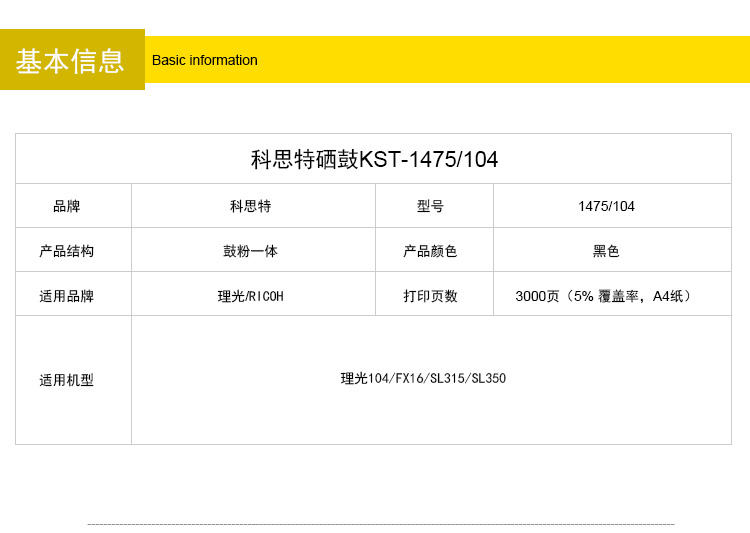
Task: Click the 品牌 label cell
Action: 67,206
